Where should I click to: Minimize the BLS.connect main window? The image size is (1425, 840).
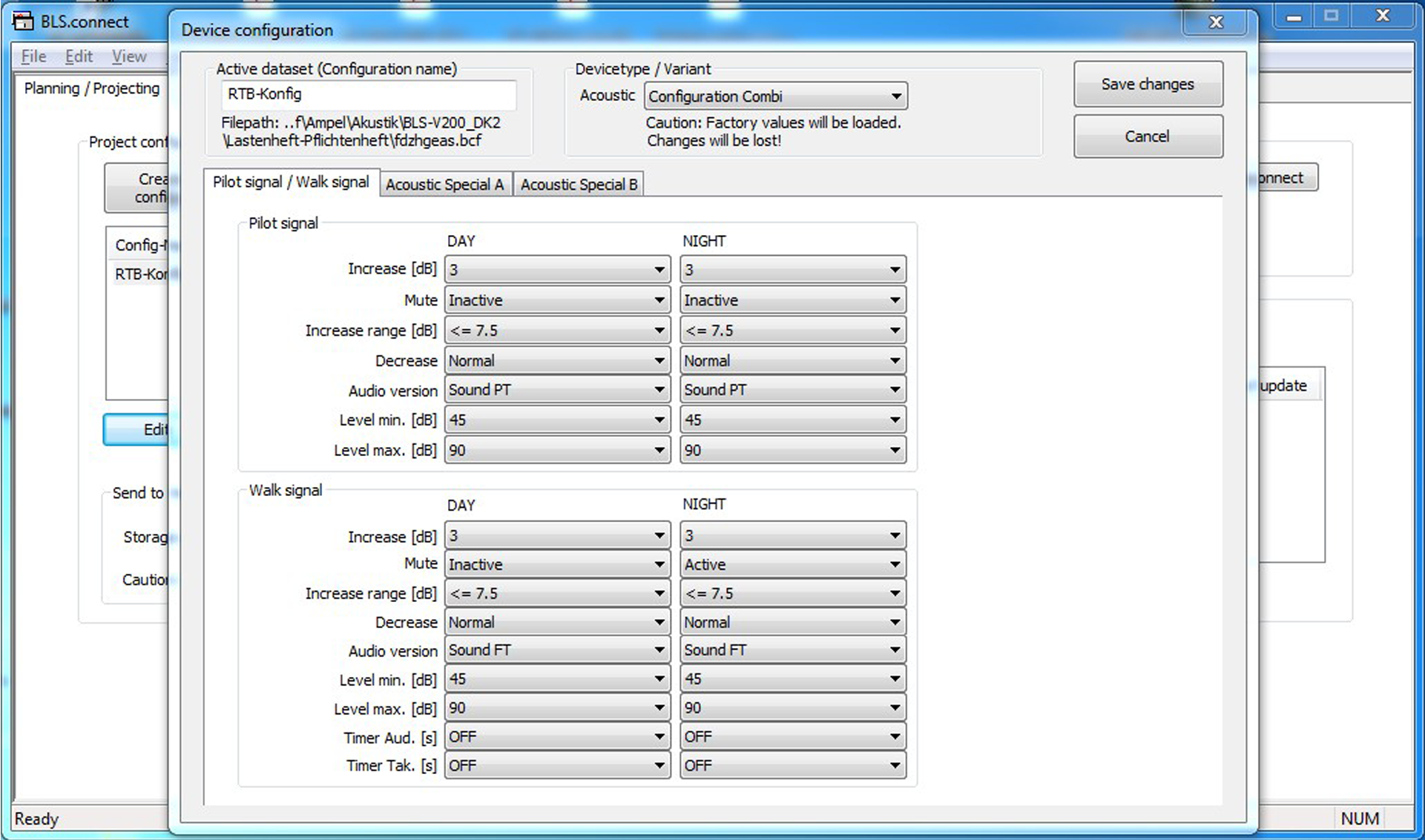(x=1294, y=16)
